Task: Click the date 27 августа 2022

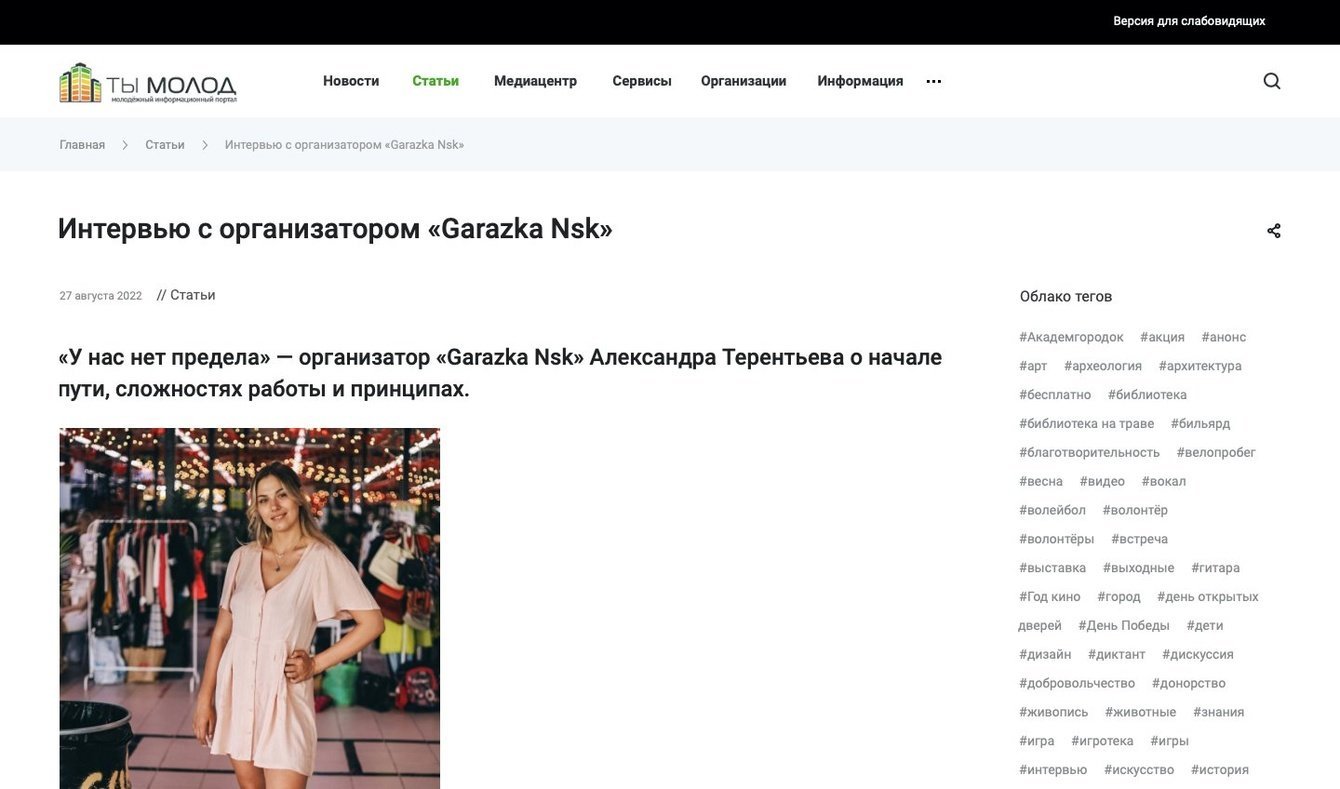Action: [x=101, y=296]
